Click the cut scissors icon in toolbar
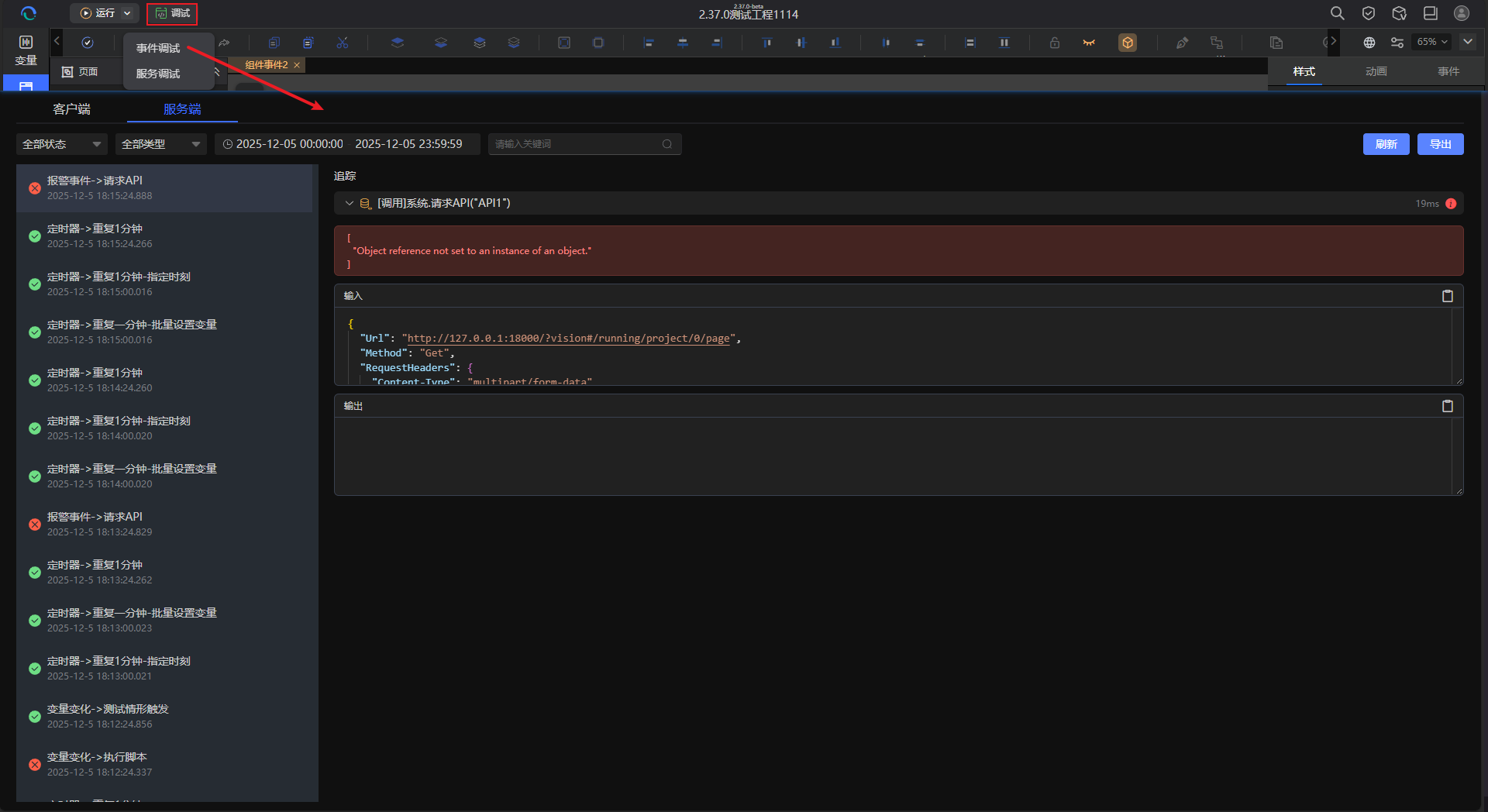The width and height of the screenshot is (1488, 812). (x=343, y=43)
